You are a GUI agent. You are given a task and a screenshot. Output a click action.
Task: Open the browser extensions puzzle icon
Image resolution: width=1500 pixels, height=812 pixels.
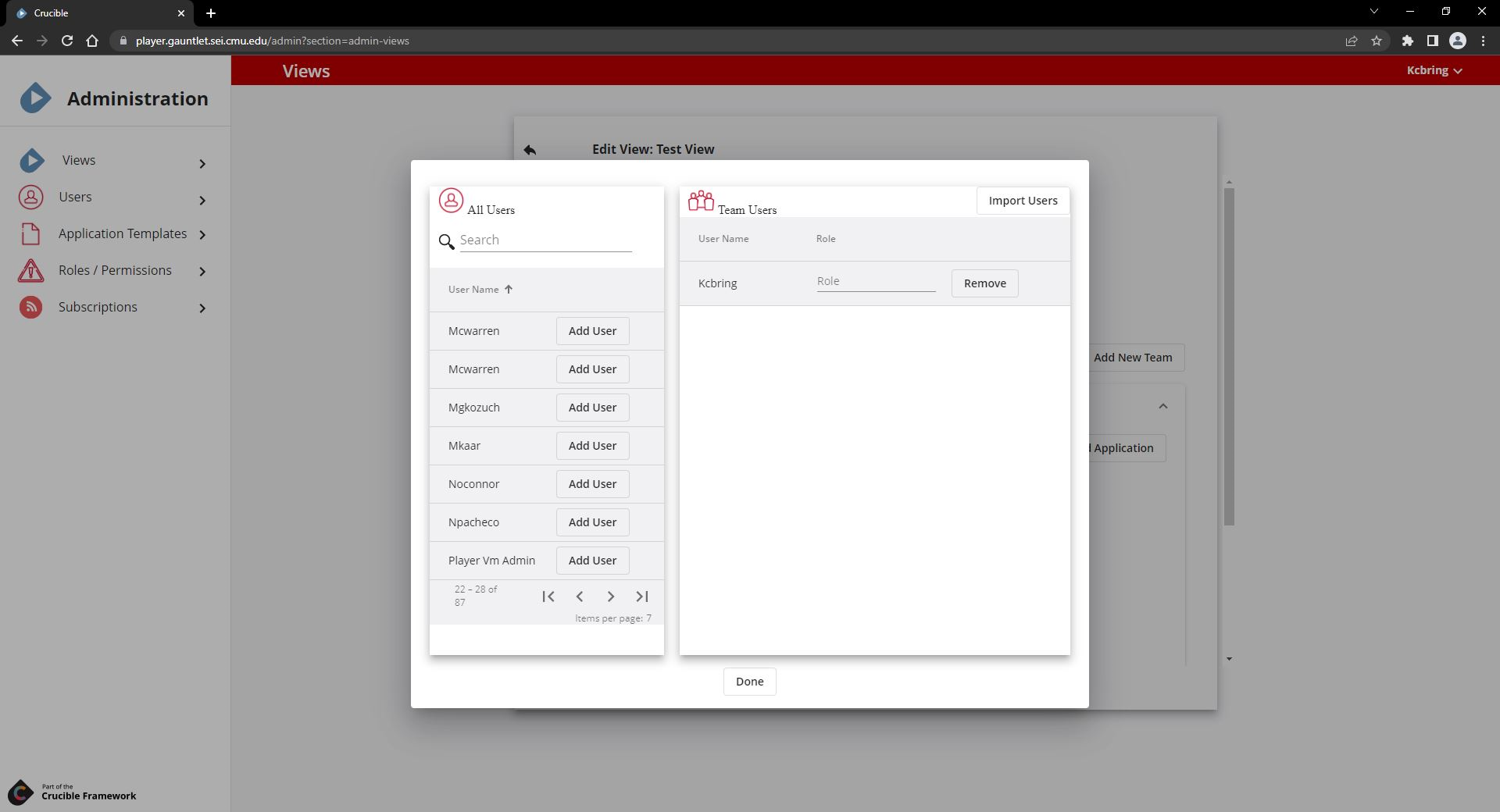coord(1407,41)
